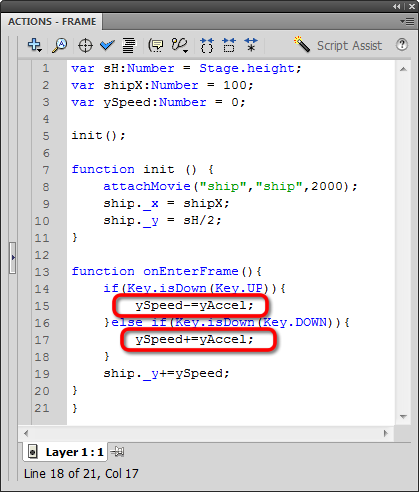Click the 'ySpeed+=yAccel;' code line
This screenshot has height=492, width=419.
[194, 339]
